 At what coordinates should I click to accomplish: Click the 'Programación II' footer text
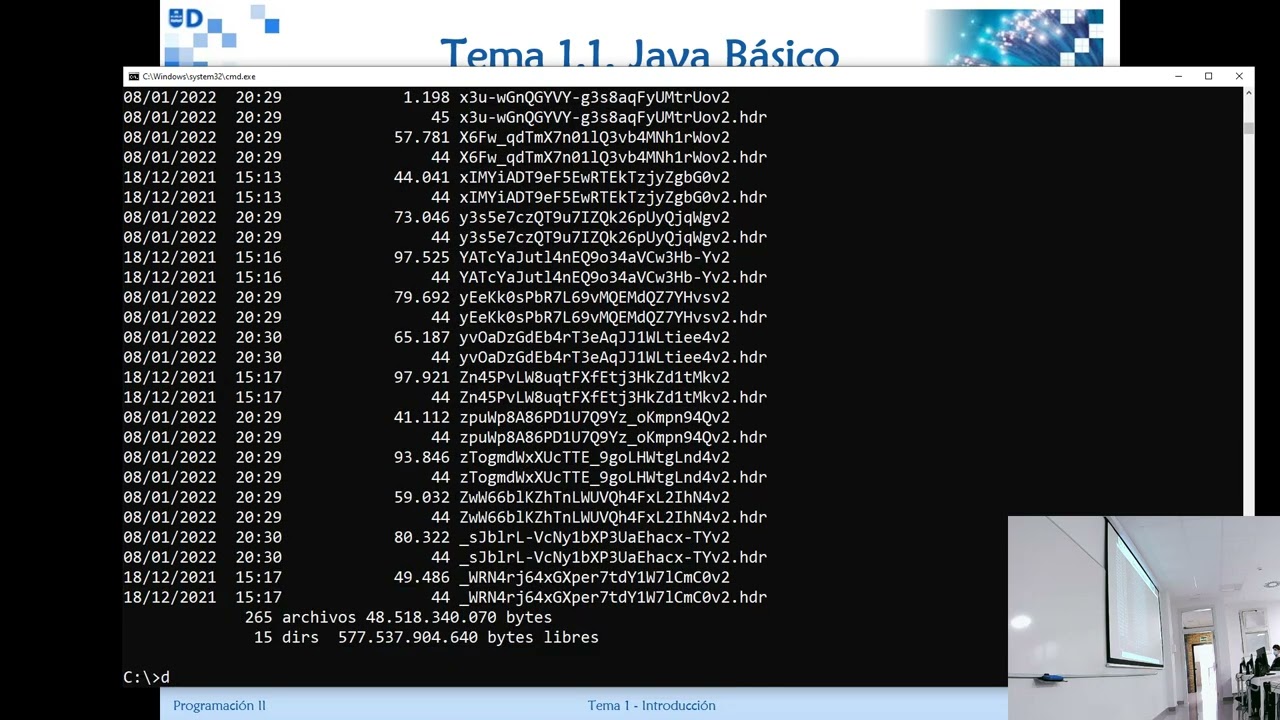point(219,706)
